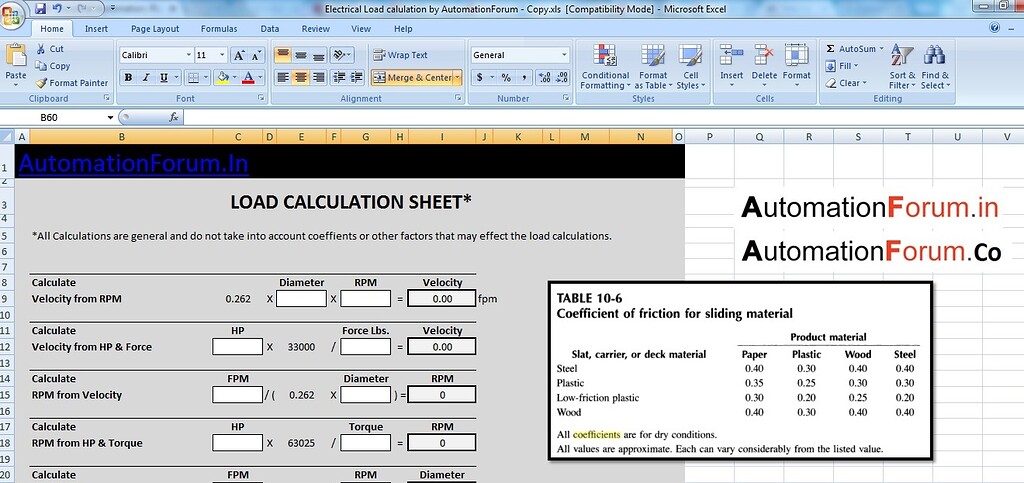Screen dimensions: 1024x483
Task: Open the Formulas ribbon tab
Action: [219, 29]
